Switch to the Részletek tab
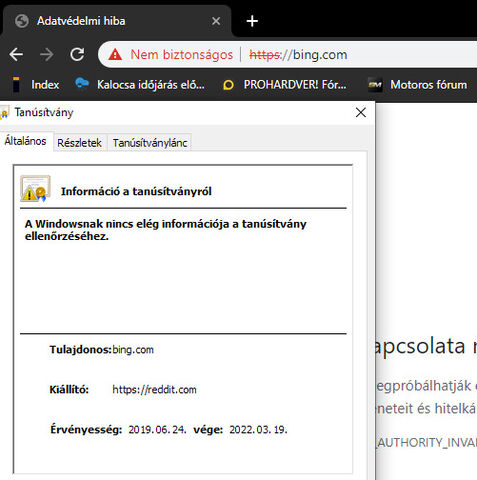The width and height of the screenshot is (477, 480). click(79, 143)
